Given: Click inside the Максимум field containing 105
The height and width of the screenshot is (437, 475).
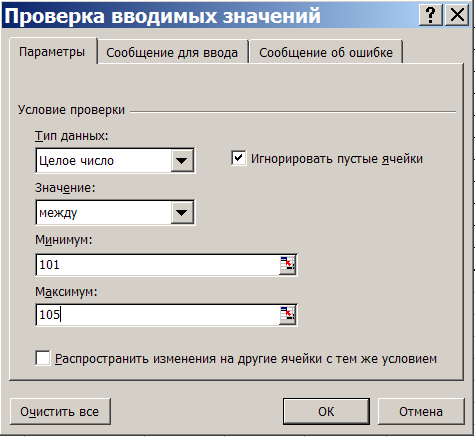Looking at the screenshot, I should click(x=158, y=315).
